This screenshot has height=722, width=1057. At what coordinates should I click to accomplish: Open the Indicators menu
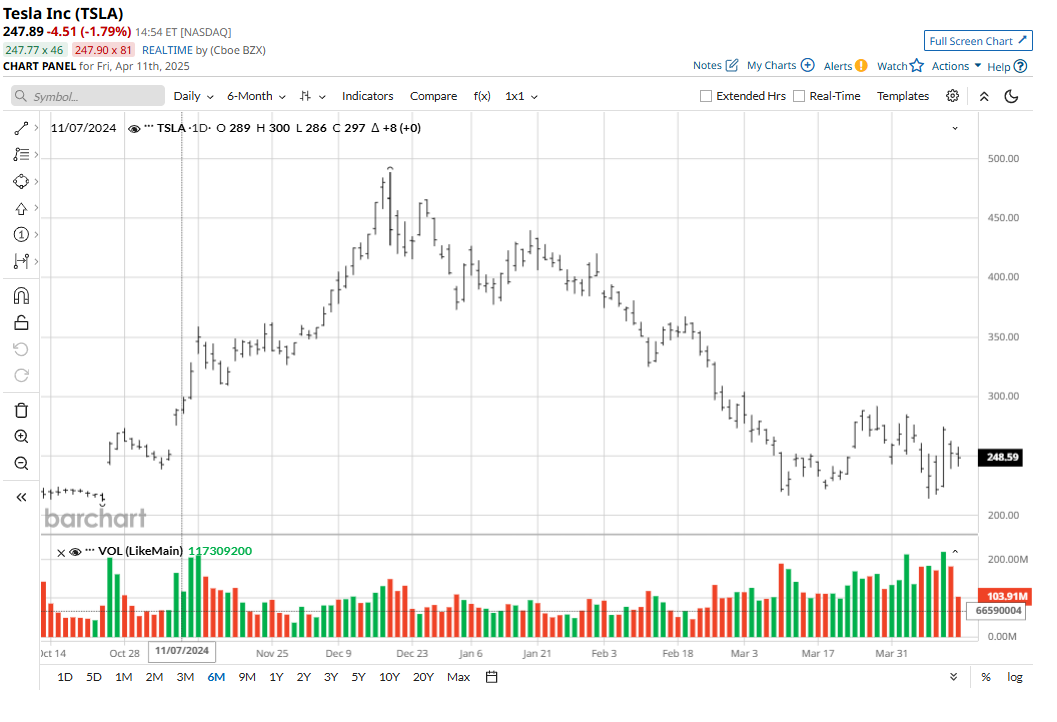point(367,96)
